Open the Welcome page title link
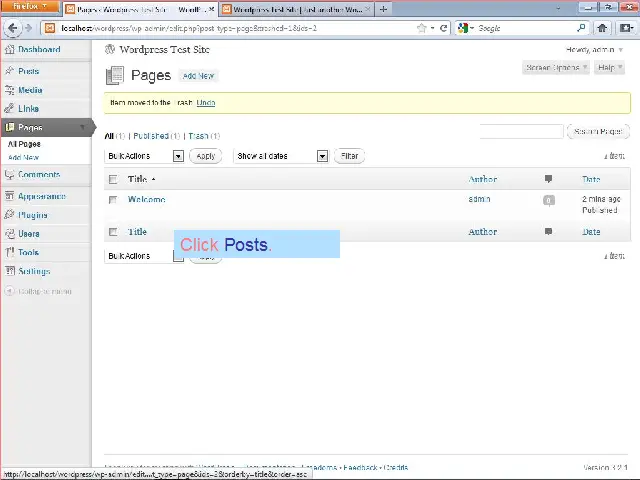This screenshot has width=640, height=480. pos(147,200)
